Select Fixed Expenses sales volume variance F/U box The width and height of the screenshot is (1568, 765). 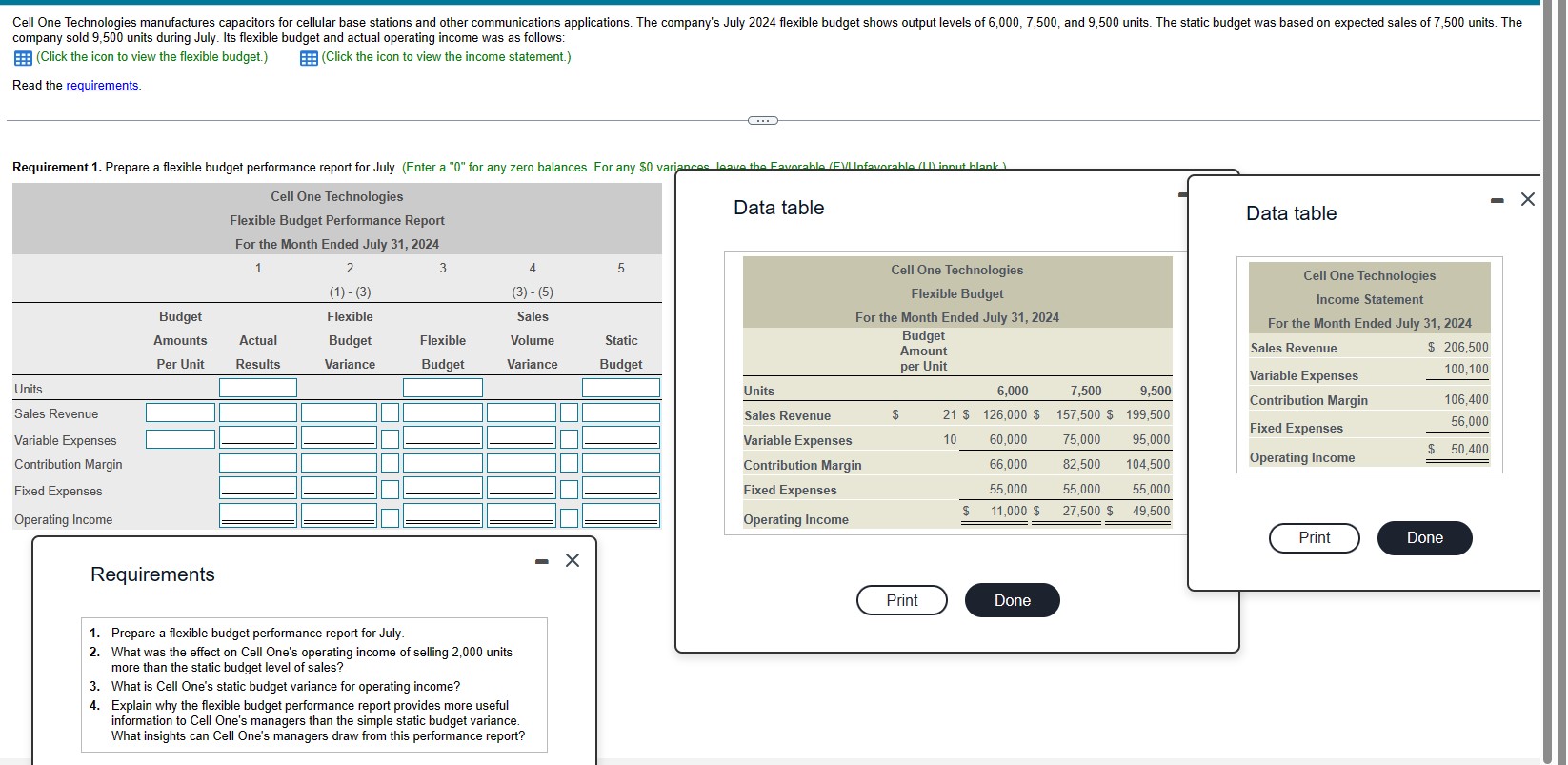pyautogui.click(x=569, y=490)
